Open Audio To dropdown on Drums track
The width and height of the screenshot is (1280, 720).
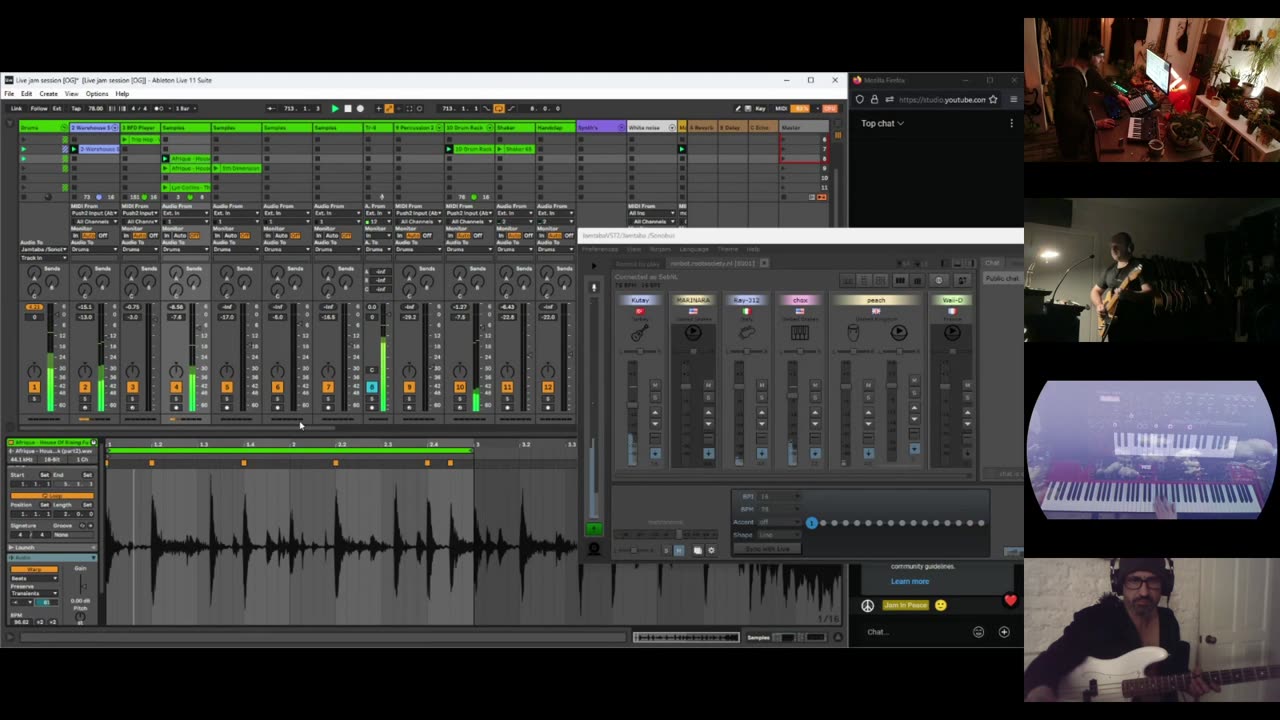[44, 249]
